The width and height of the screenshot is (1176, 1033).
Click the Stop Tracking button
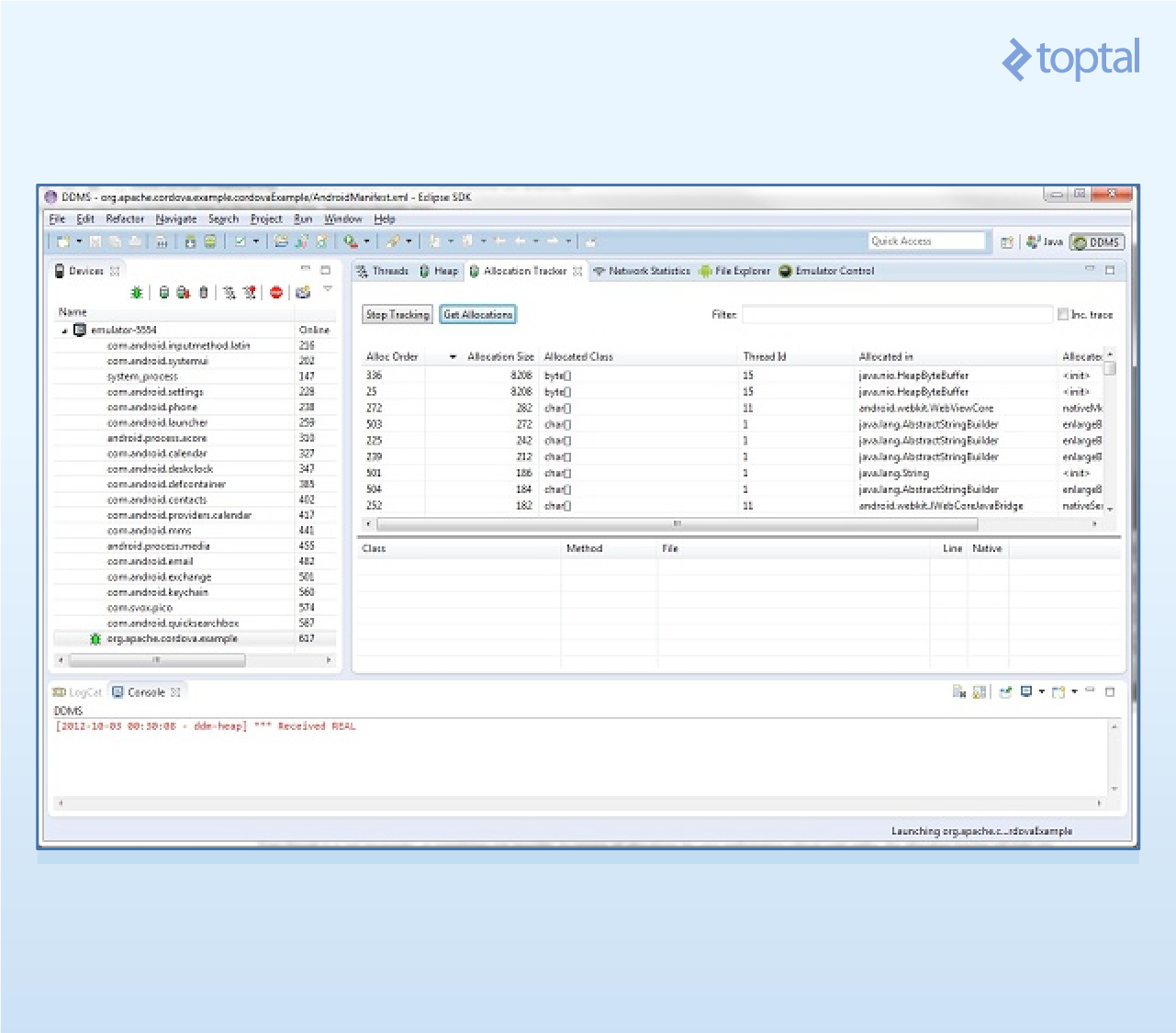397,314
